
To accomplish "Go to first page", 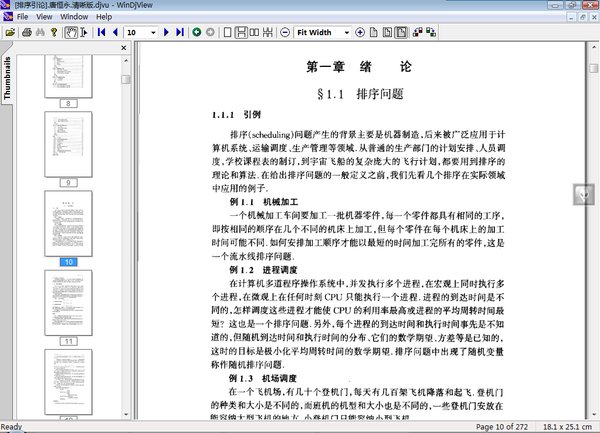I will [101, 33].
